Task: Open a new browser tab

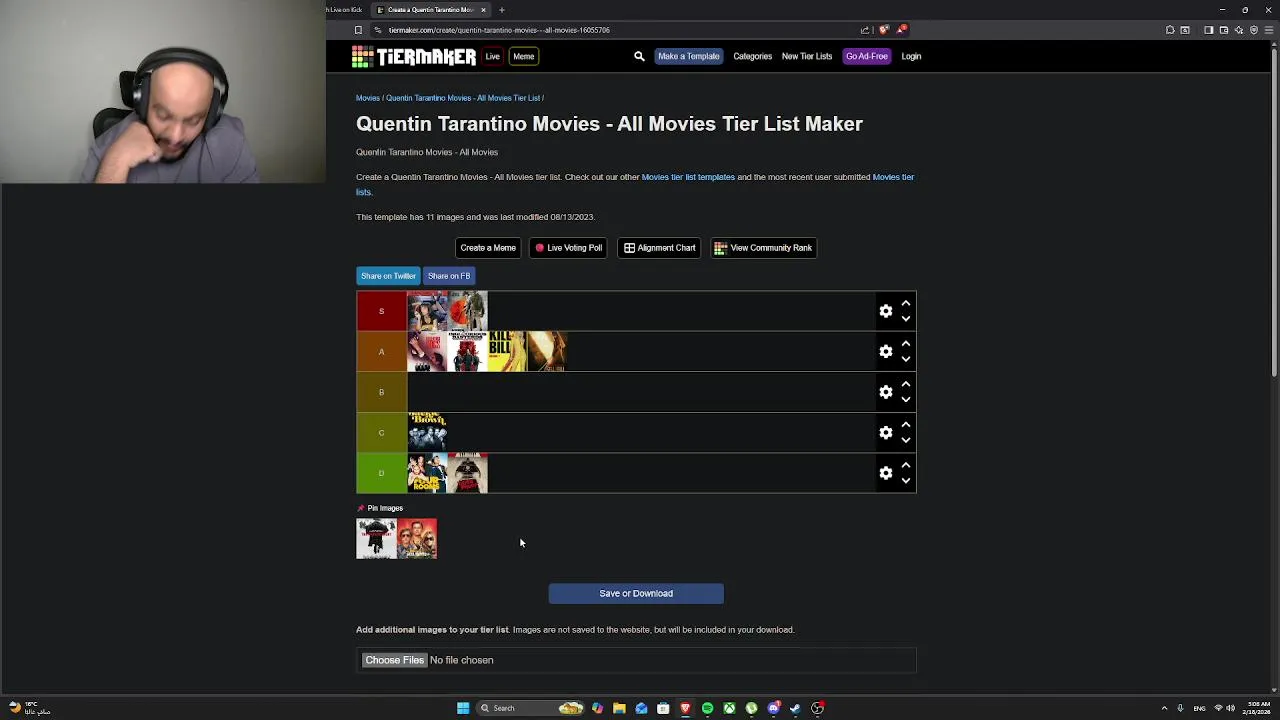Action: pos(502,10)
